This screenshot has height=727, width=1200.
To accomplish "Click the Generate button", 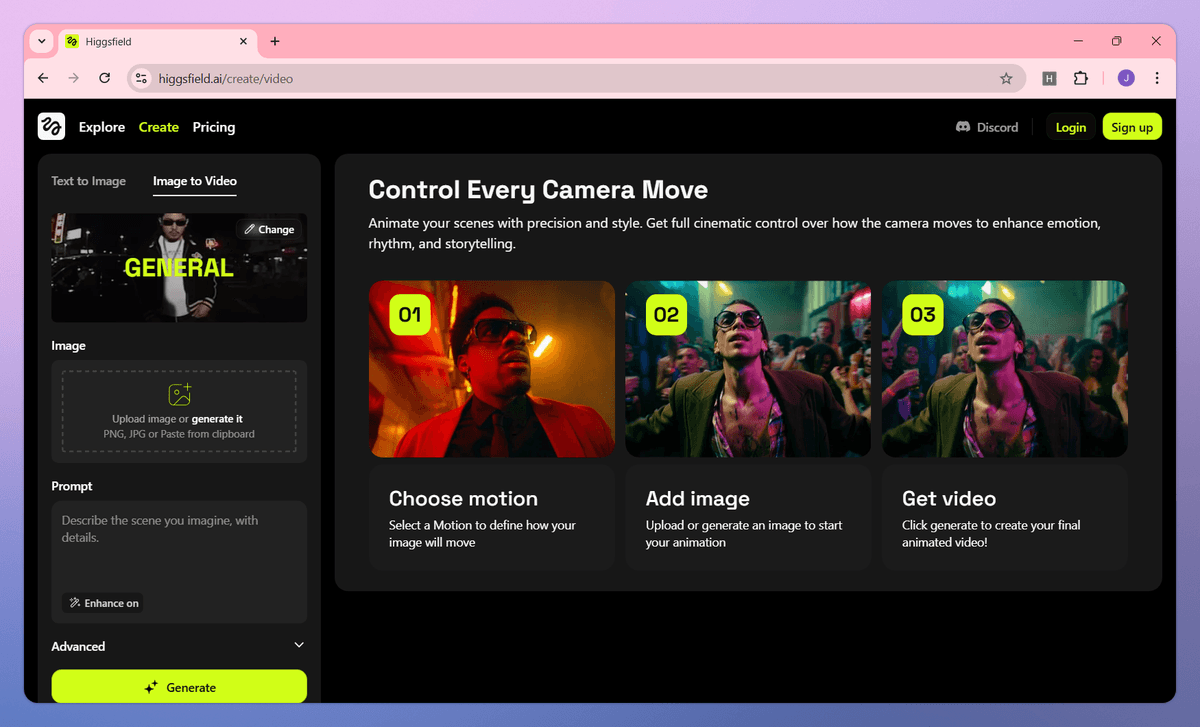I will [x=179, y=687].
